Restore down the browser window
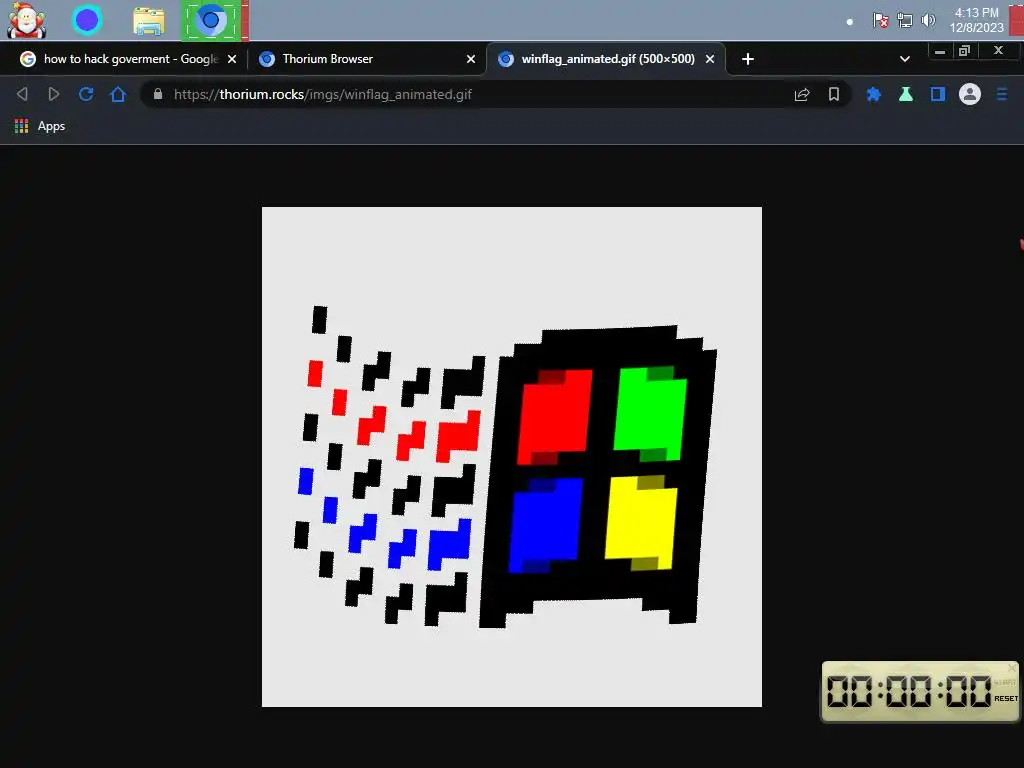The image size is (1024, 768). [965, 51]
